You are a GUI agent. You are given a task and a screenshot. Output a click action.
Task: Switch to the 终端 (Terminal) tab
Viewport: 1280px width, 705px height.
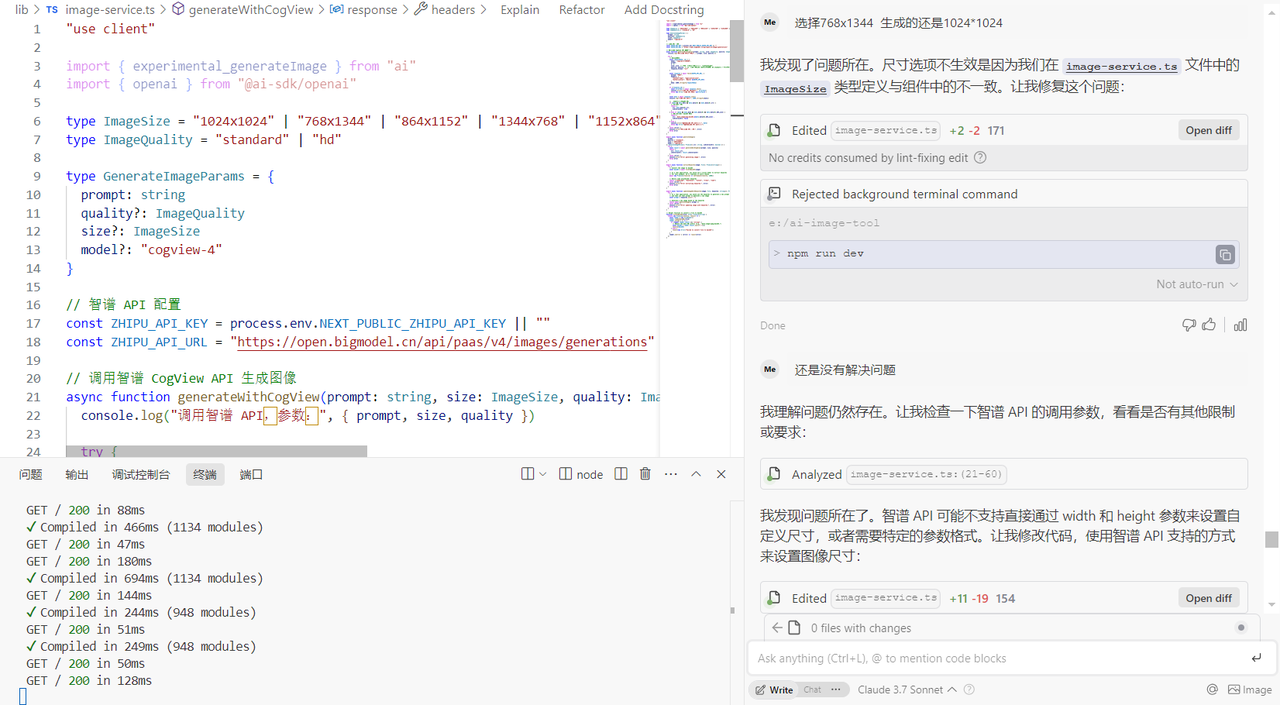[x=205, y=474]
